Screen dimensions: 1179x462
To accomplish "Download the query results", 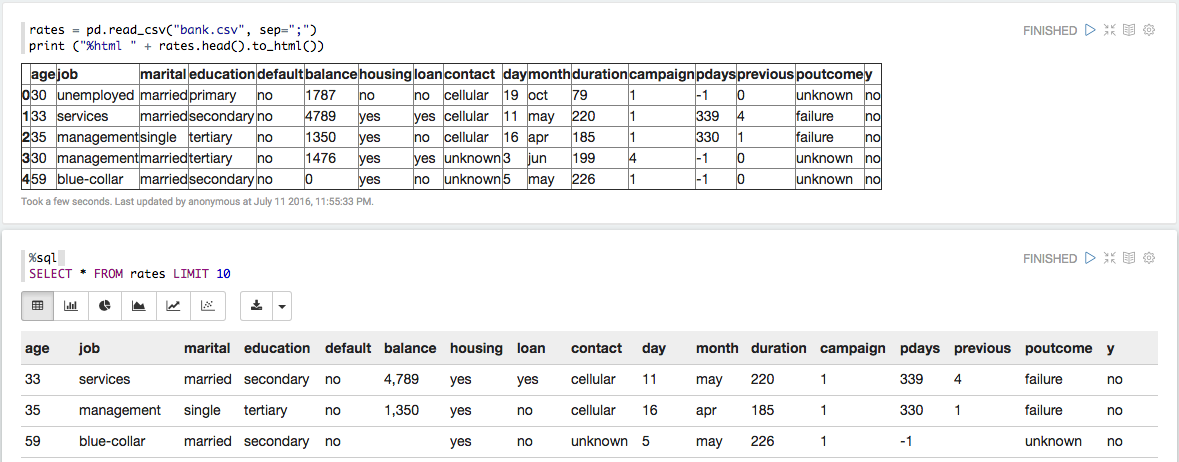I will pos(256,305).
